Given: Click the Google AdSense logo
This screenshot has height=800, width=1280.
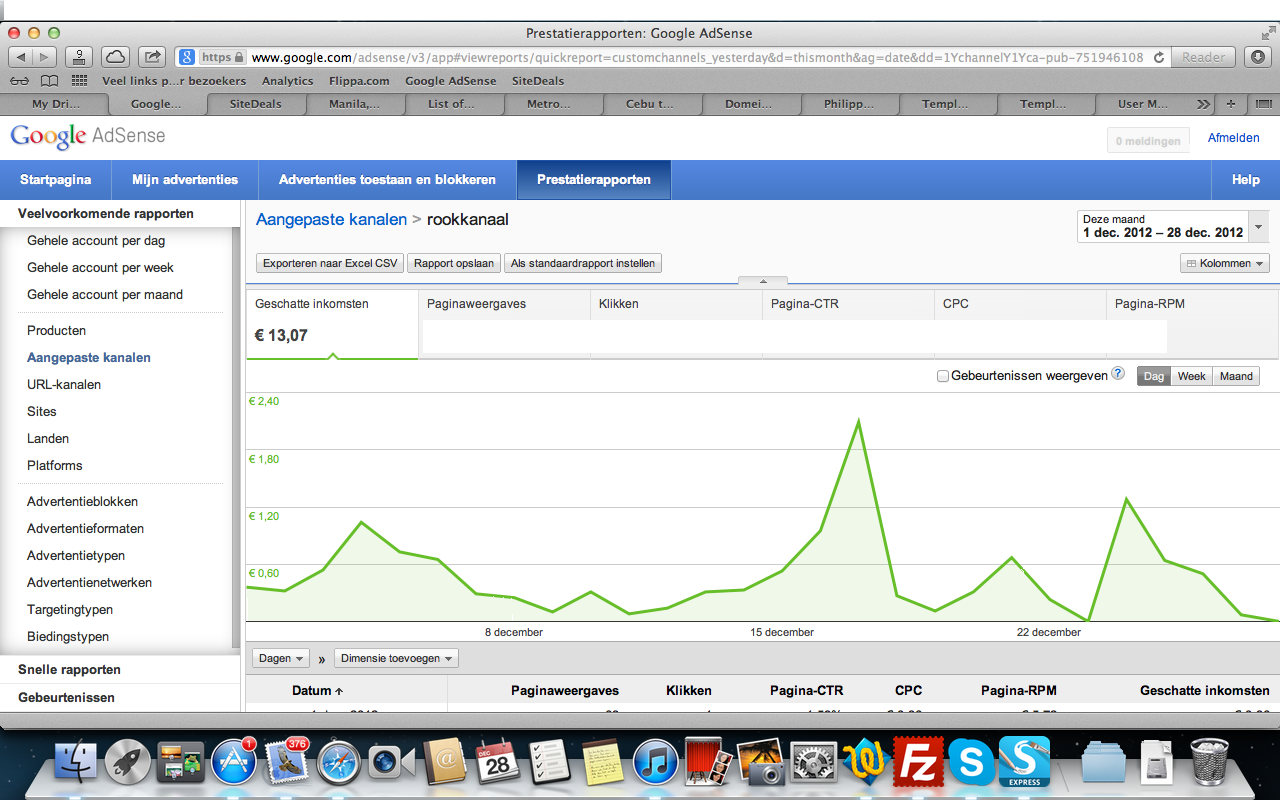Looking at the screenshot, I should [x=87, y=137].
